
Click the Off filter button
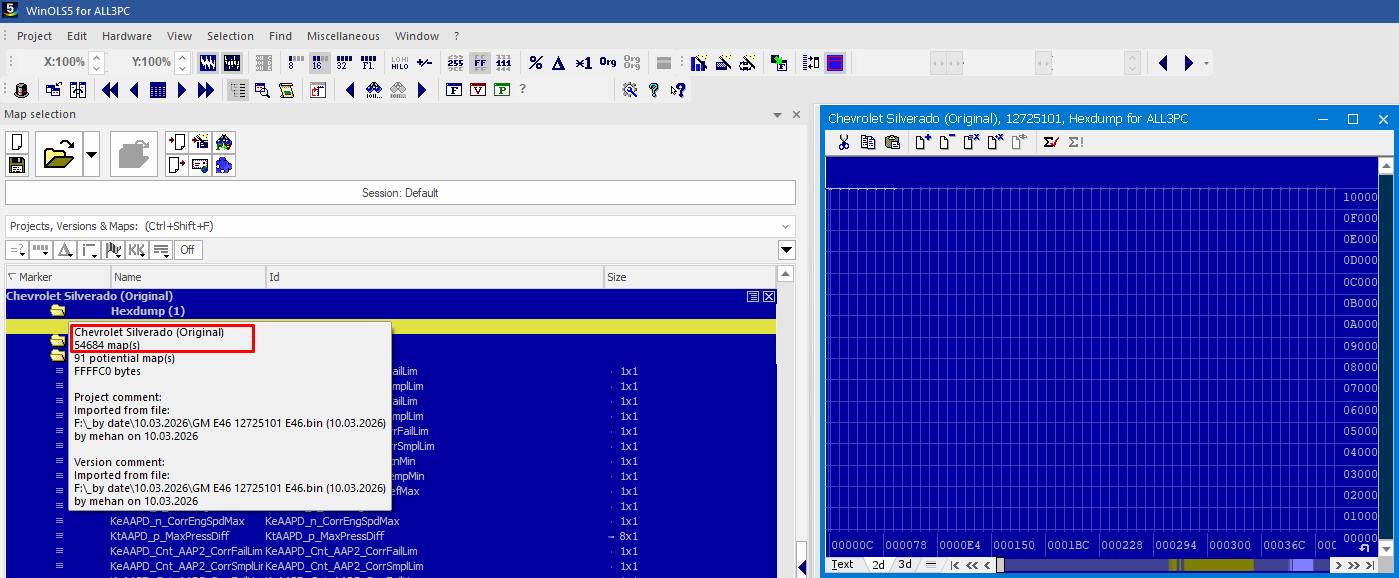tap(187, 250)
